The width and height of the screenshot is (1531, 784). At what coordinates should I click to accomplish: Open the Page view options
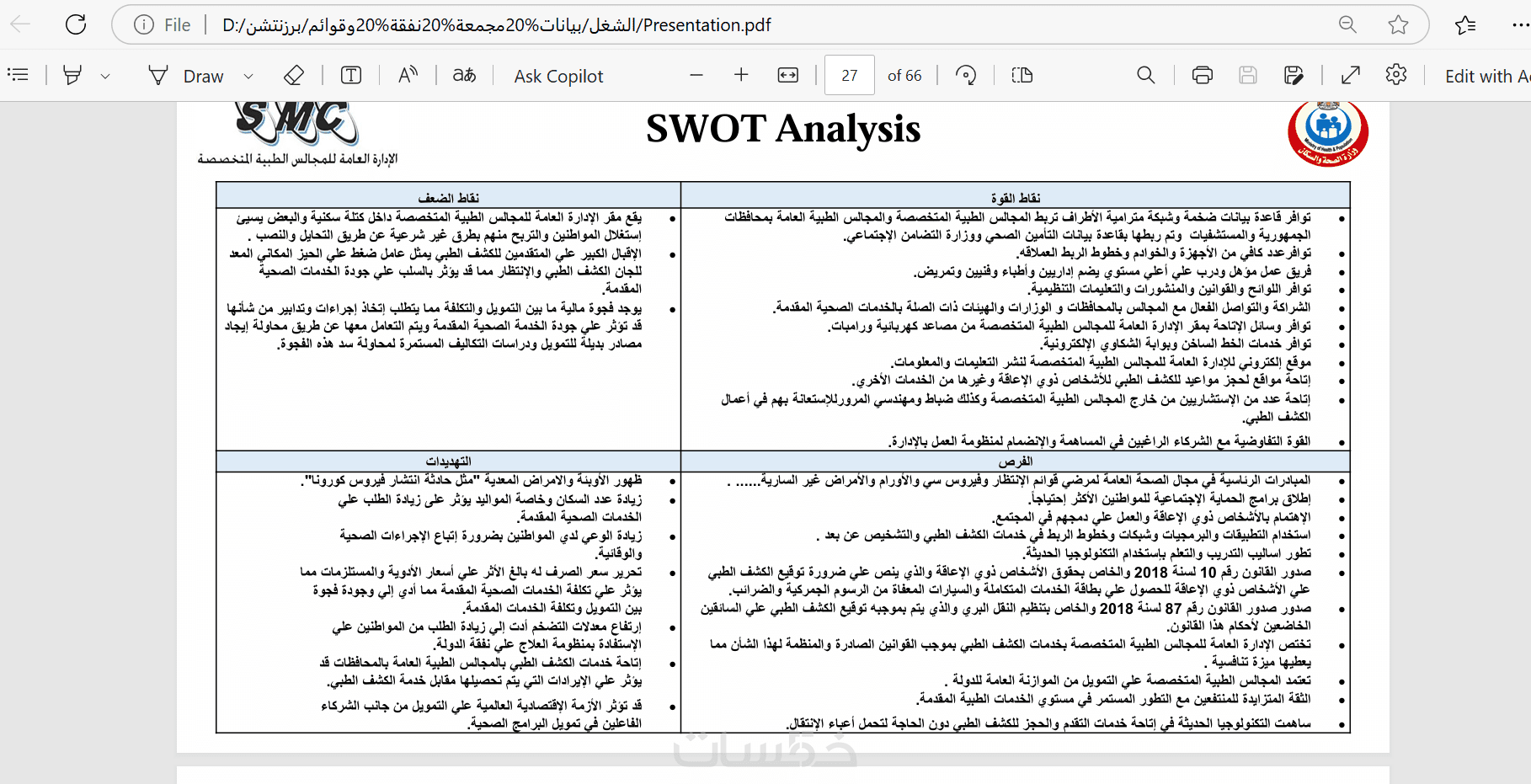[1022, 75]
